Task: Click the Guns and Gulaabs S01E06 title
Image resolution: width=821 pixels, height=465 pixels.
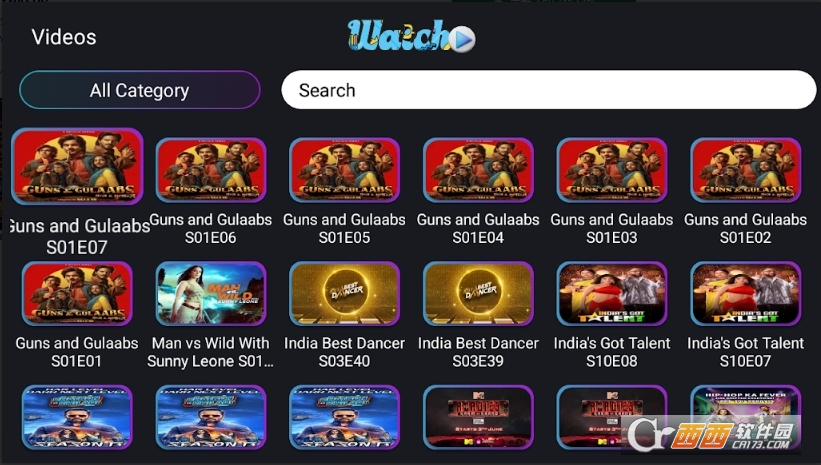Action: [x=210, y=228]
